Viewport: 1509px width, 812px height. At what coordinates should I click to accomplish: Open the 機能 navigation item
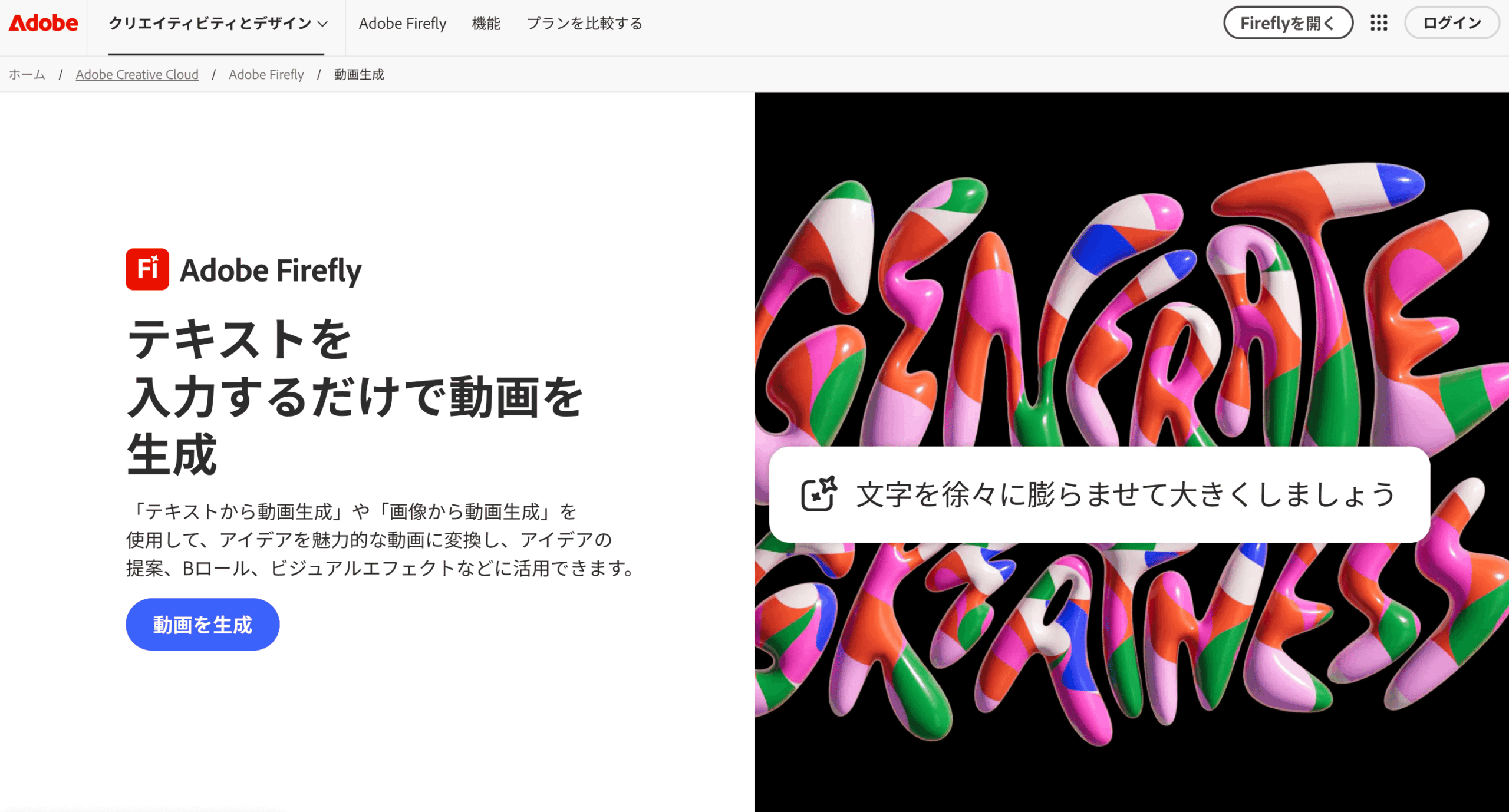[486, 24]
